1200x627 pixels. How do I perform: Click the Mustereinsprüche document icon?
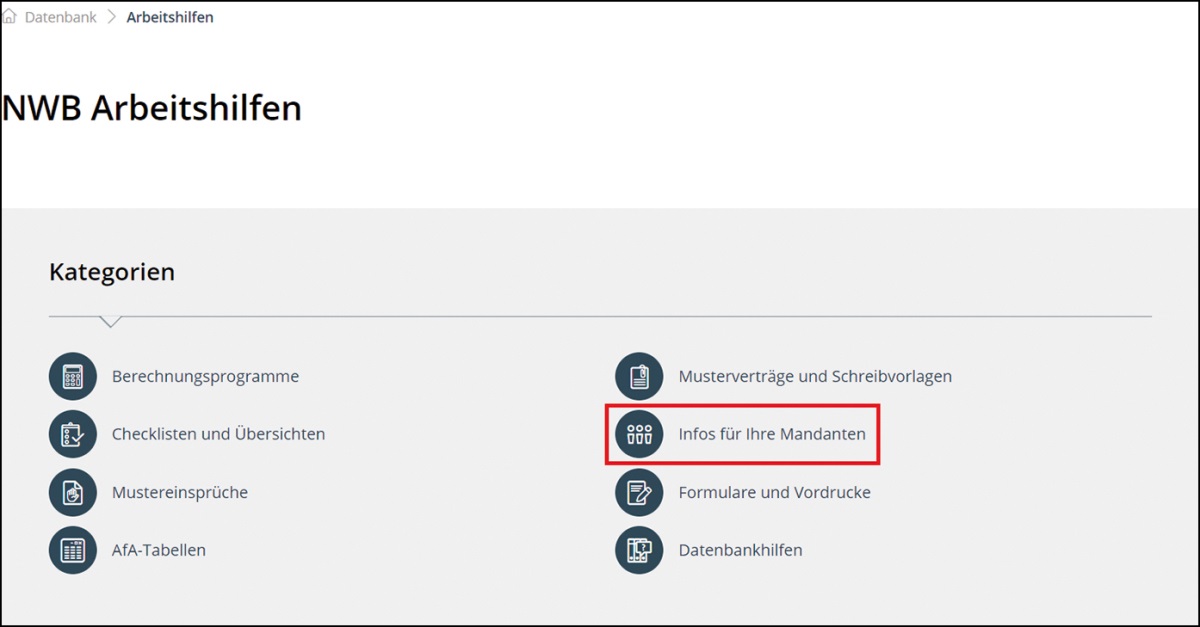[73, 493]
